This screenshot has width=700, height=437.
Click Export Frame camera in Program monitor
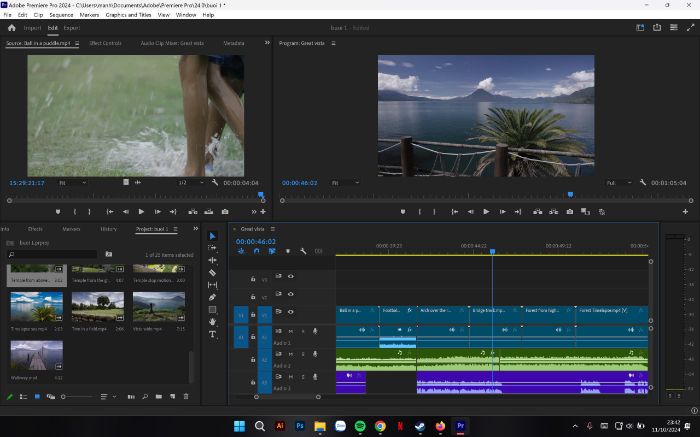pos(570,212)
